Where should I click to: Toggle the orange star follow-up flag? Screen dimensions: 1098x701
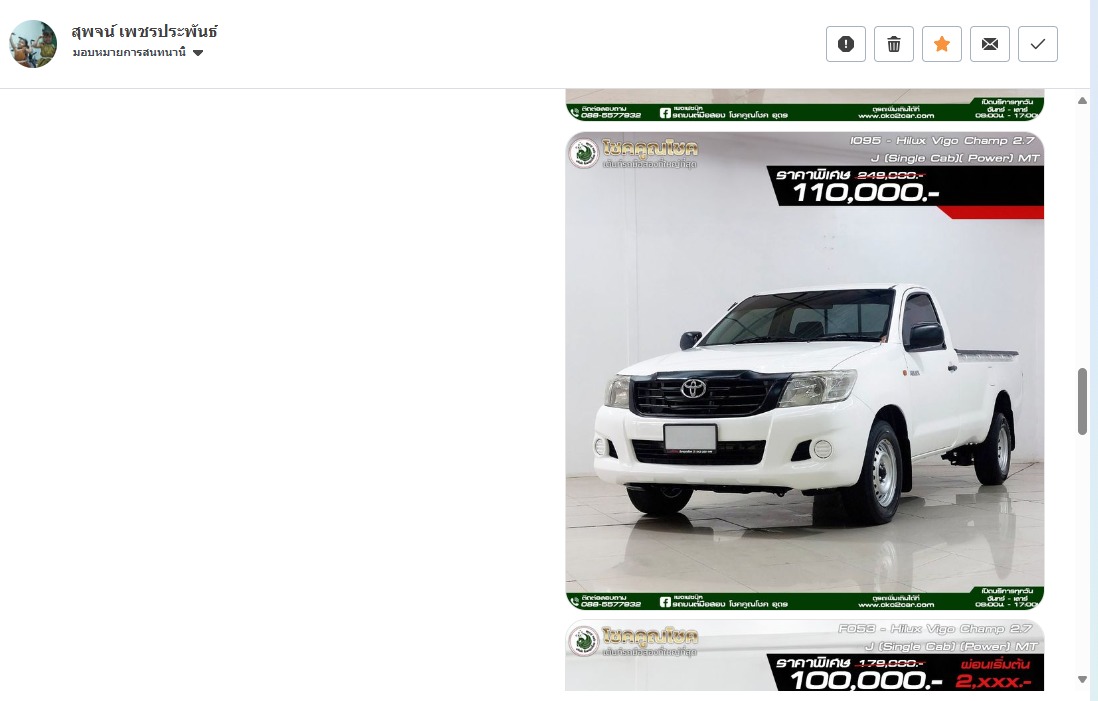(x=942, y=44)
